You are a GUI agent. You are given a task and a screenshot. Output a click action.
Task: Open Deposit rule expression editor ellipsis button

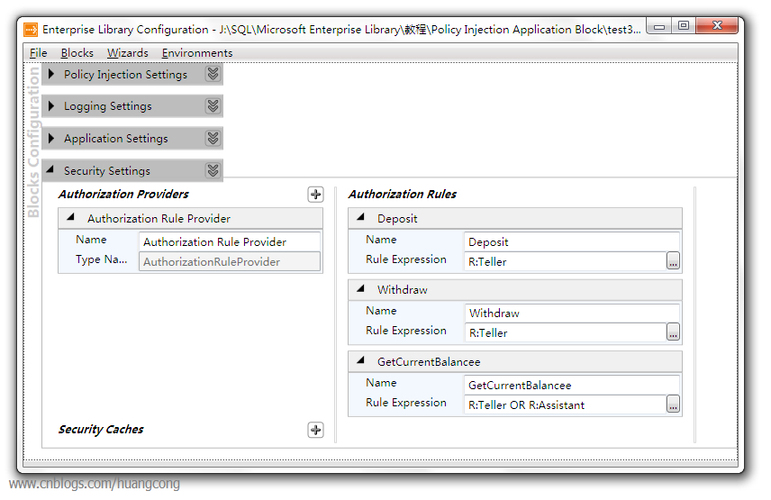click(673, 261)
